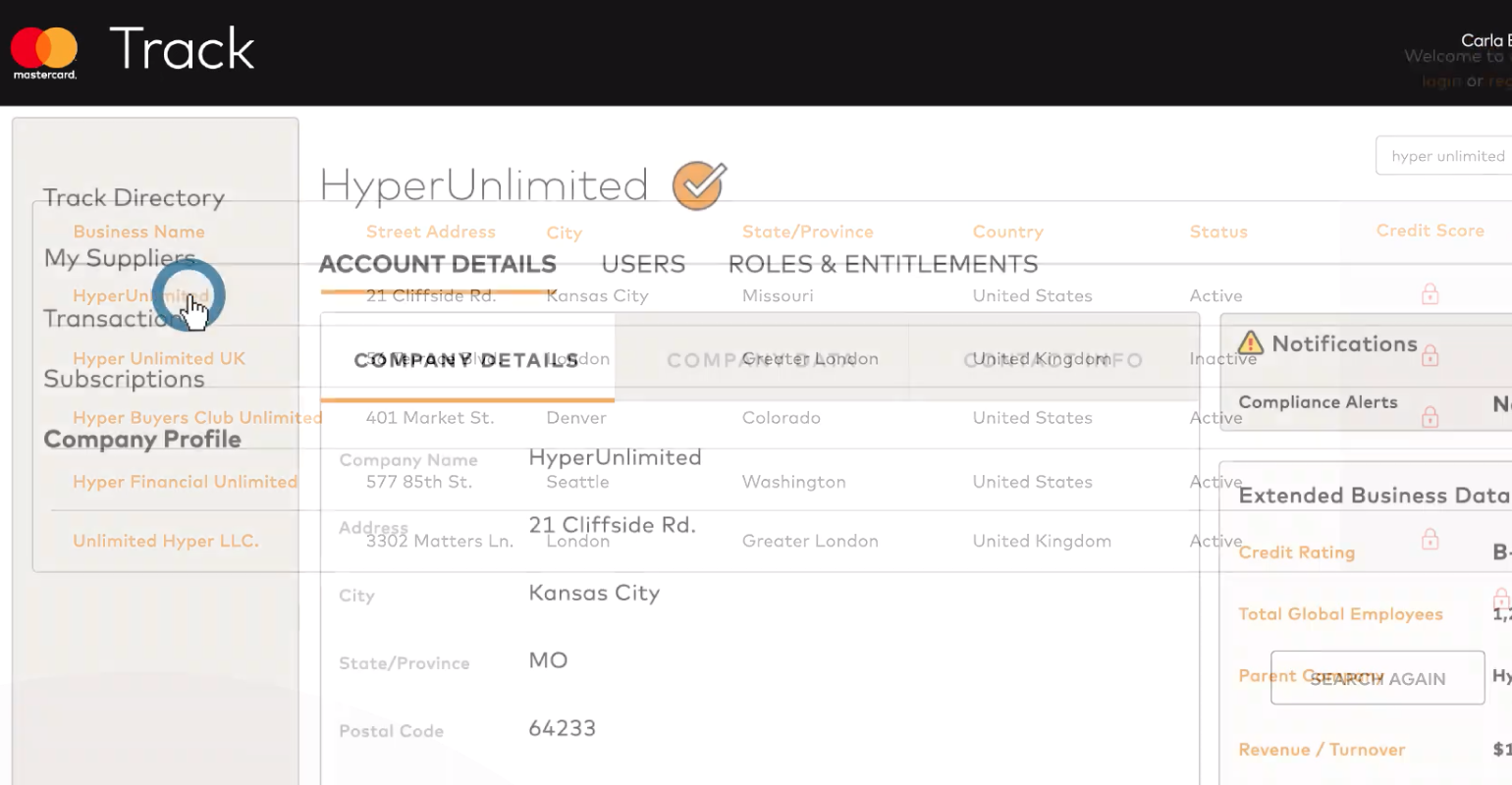This screenshot has height=785, width=1512.
Task: Click the warning triangle next to Notifications
Action: [x=1250, y=342]
